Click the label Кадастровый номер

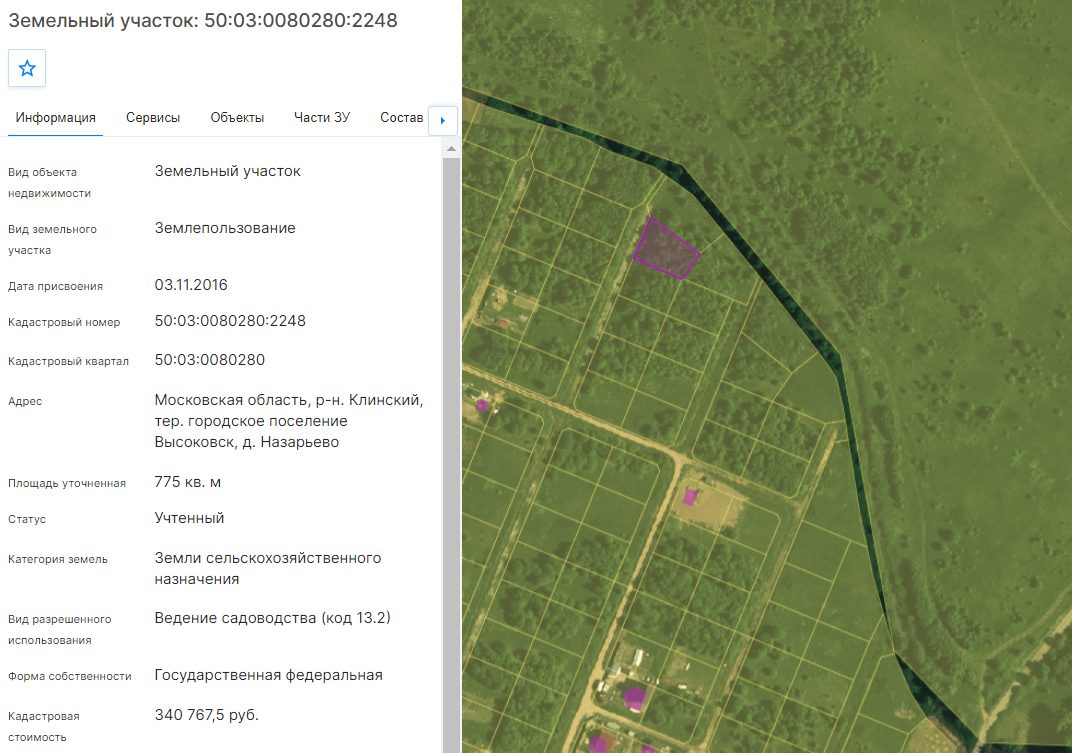tap(64, 322)
